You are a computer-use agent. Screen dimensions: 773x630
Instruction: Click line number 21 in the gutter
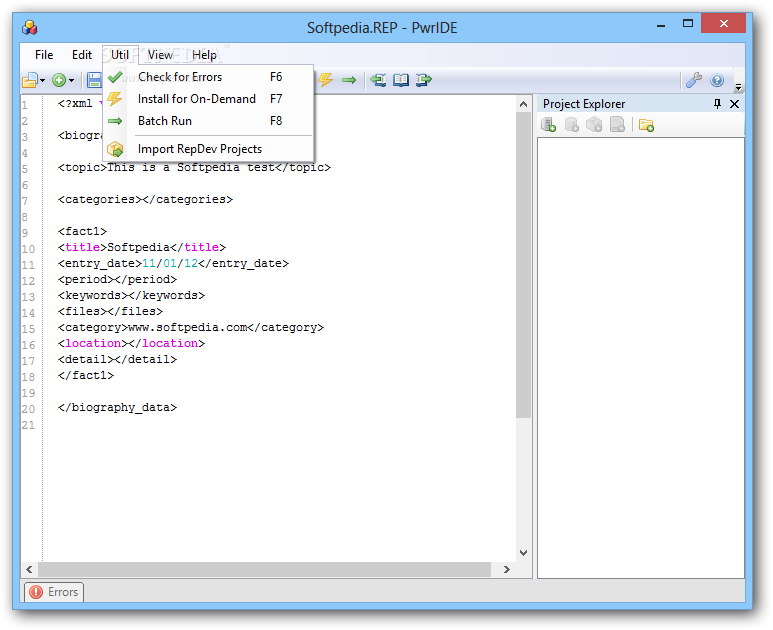(29, 425)
